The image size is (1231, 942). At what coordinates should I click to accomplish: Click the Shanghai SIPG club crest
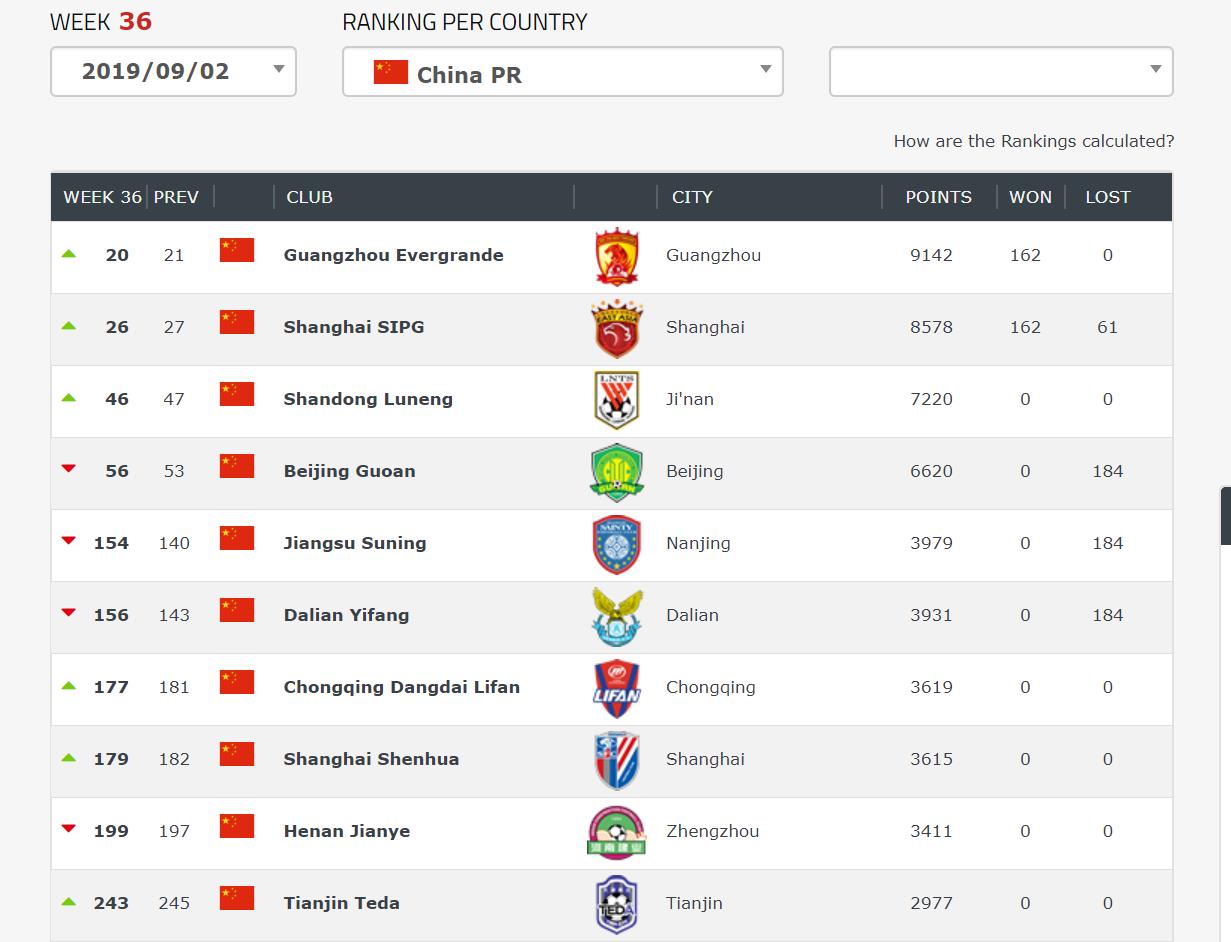[616, 329]
